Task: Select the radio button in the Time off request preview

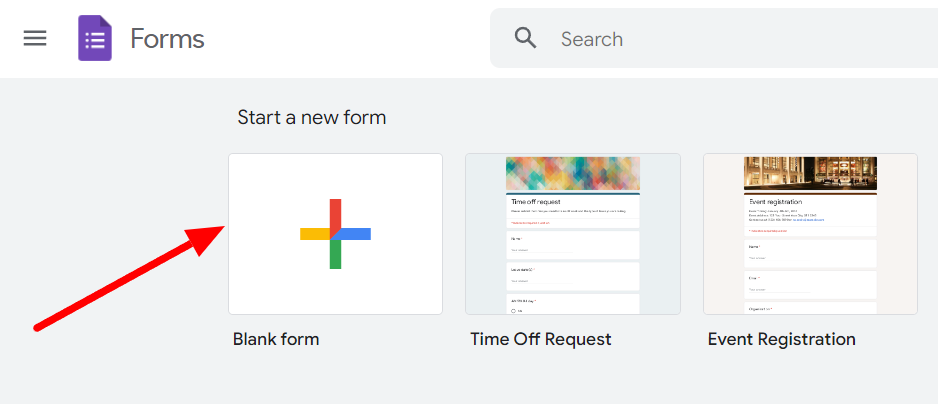Action: pos(513,311)
